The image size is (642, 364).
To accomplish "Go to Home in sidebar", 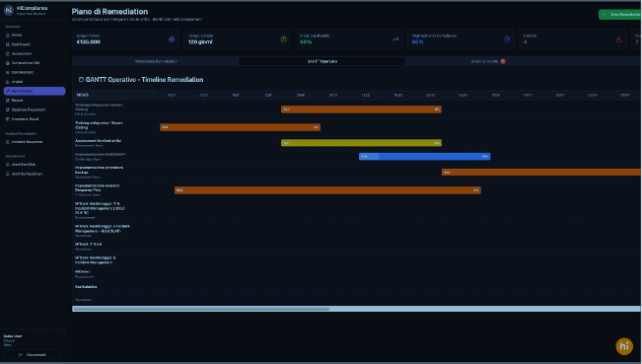I will click(x=34, y=35).
